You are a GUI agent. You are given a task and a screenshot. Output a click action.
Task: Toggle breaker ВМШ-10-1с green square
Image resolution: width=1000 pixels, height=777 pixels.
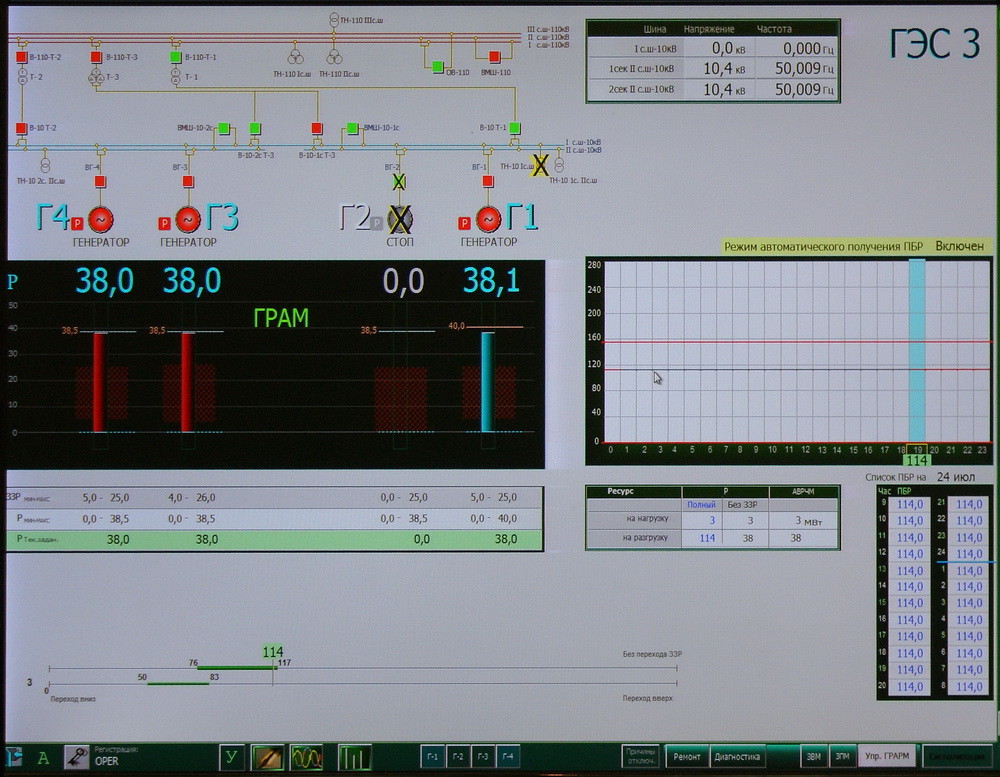point(352,128)
